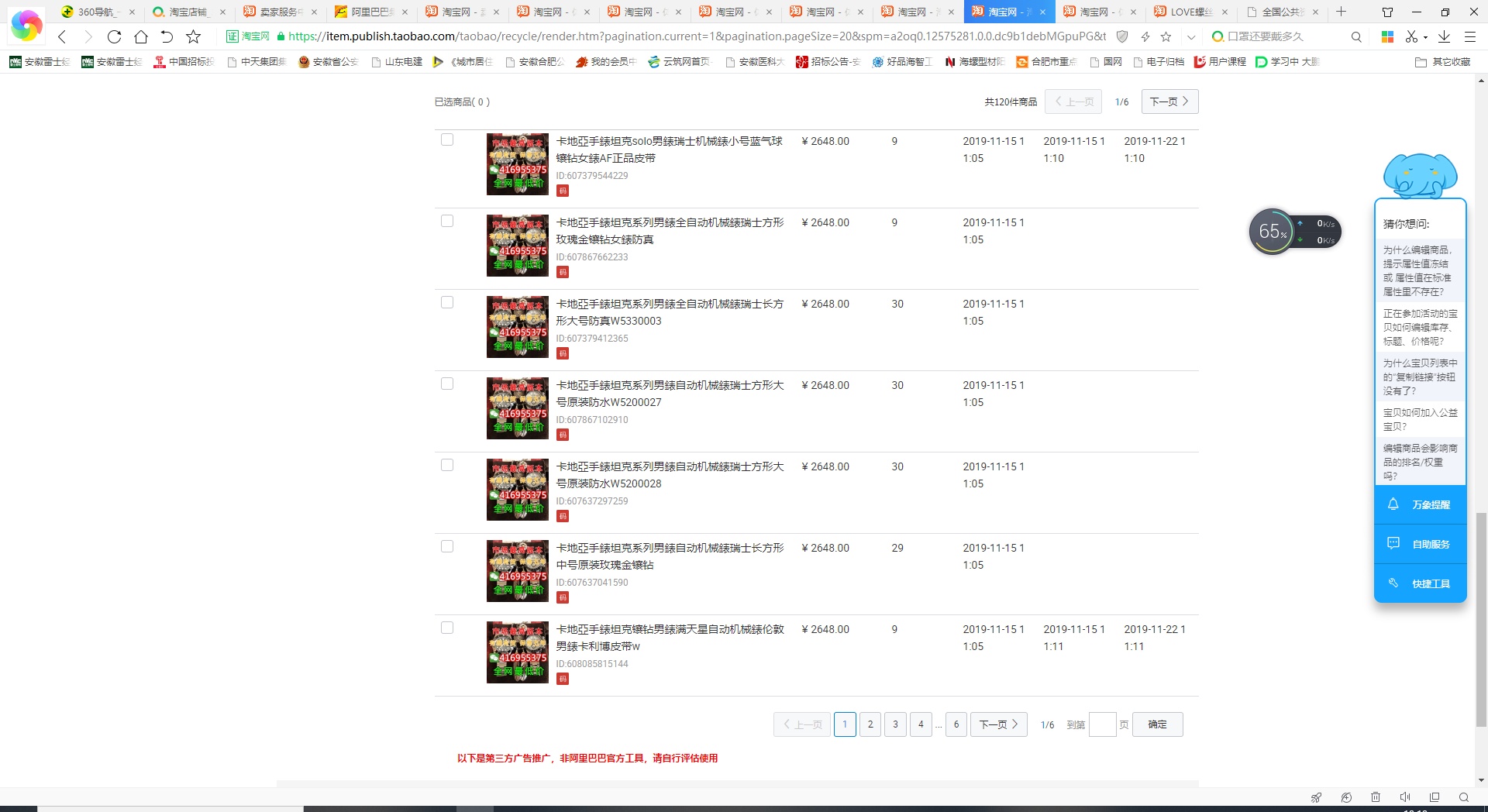Screen dimensions: 1488x812
Task: Click the browser address URL field
Action: (697, 36)
